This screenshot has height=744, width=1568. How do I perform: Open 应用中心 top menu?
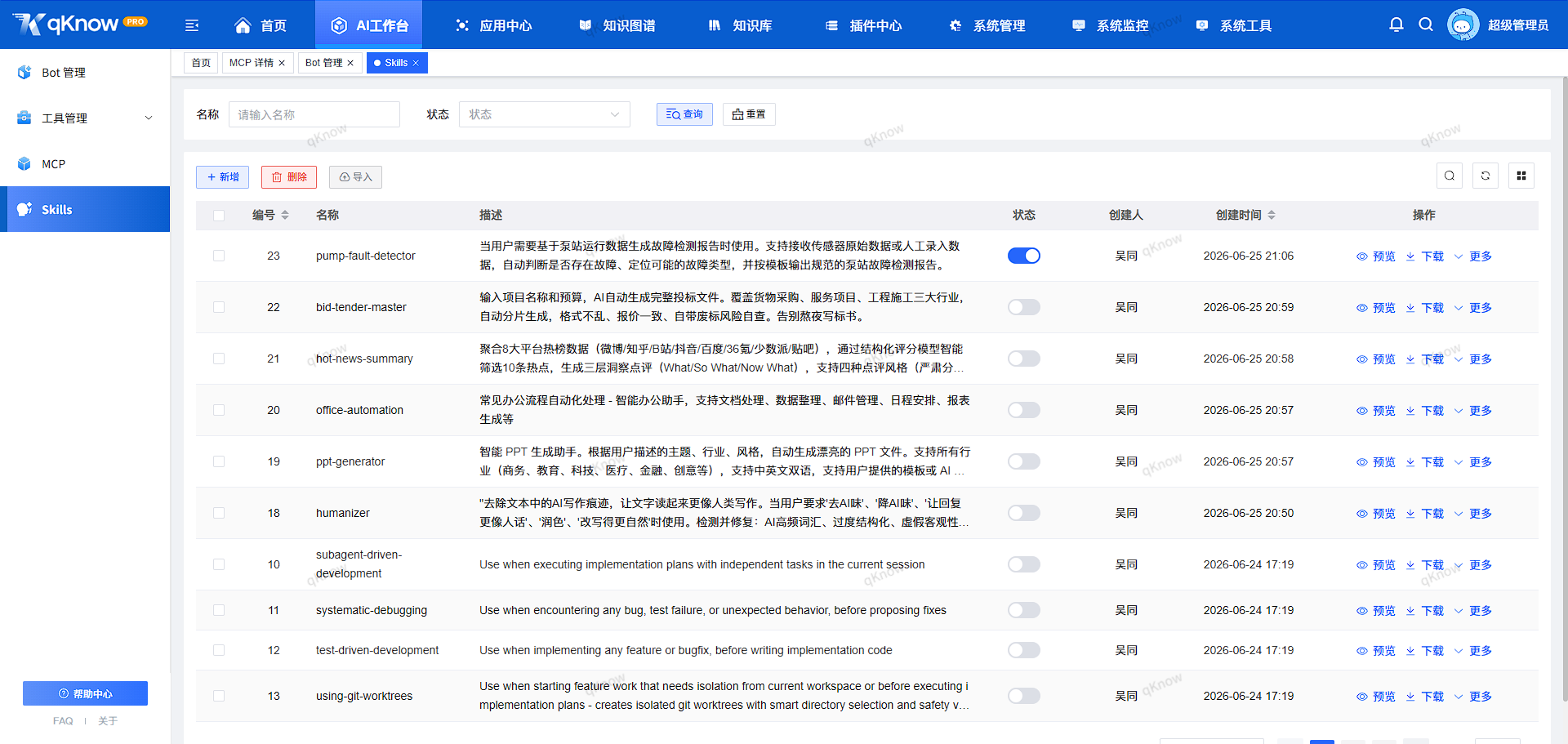(x=493, y=25)
